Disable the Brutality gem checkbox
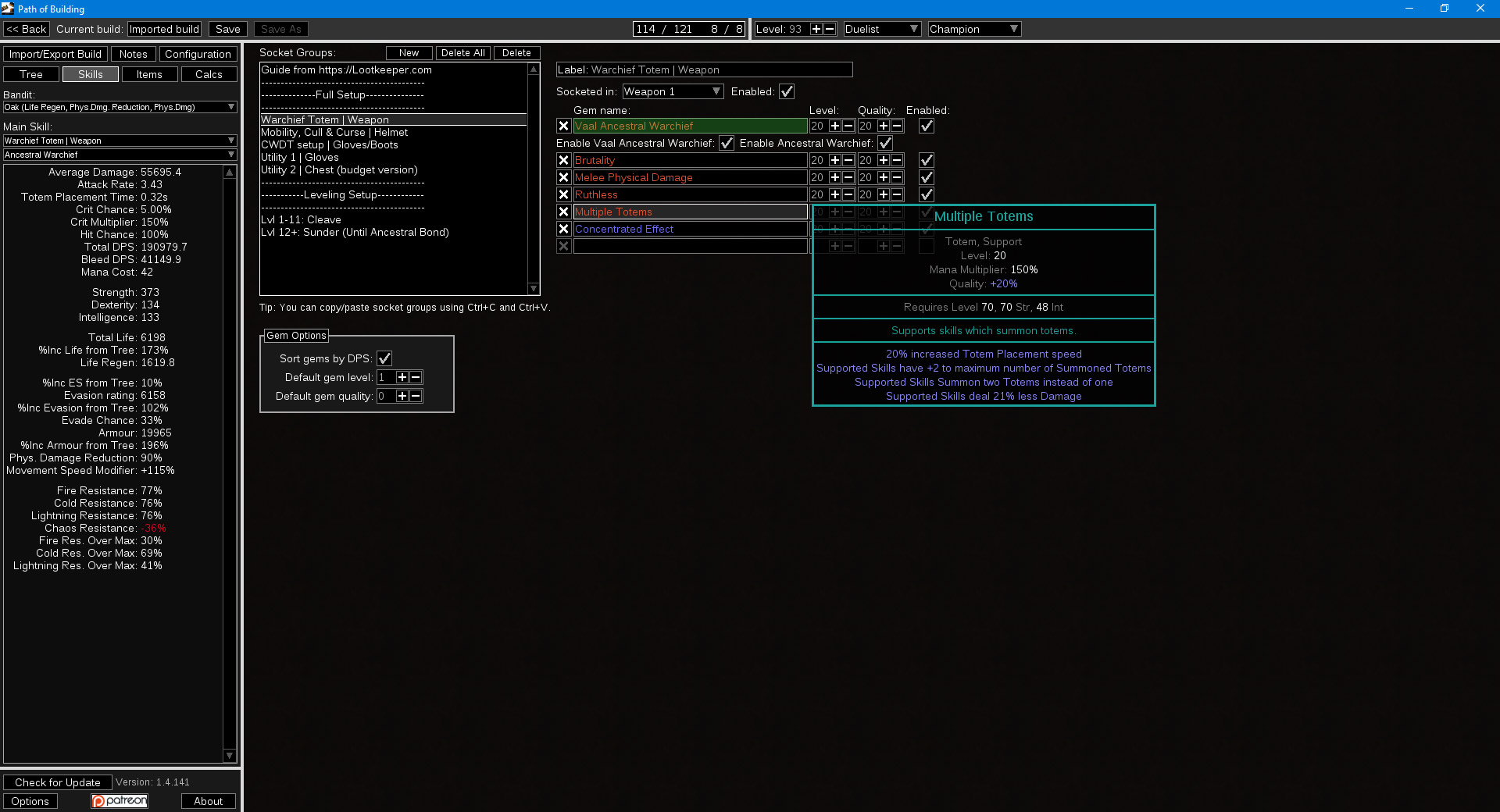The height and width of the screenshot is (812, 1500). pyautogui.click(x=927, y=160)
